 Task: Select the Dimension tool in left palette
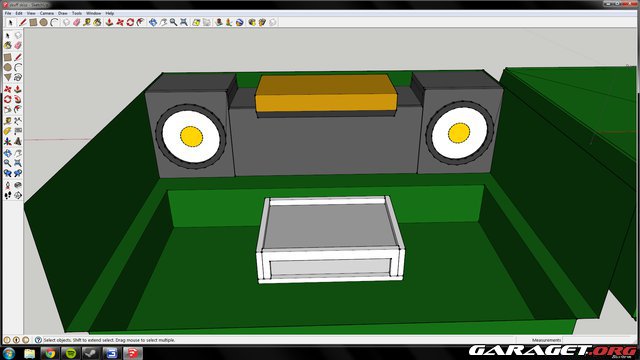click(18, 121)
